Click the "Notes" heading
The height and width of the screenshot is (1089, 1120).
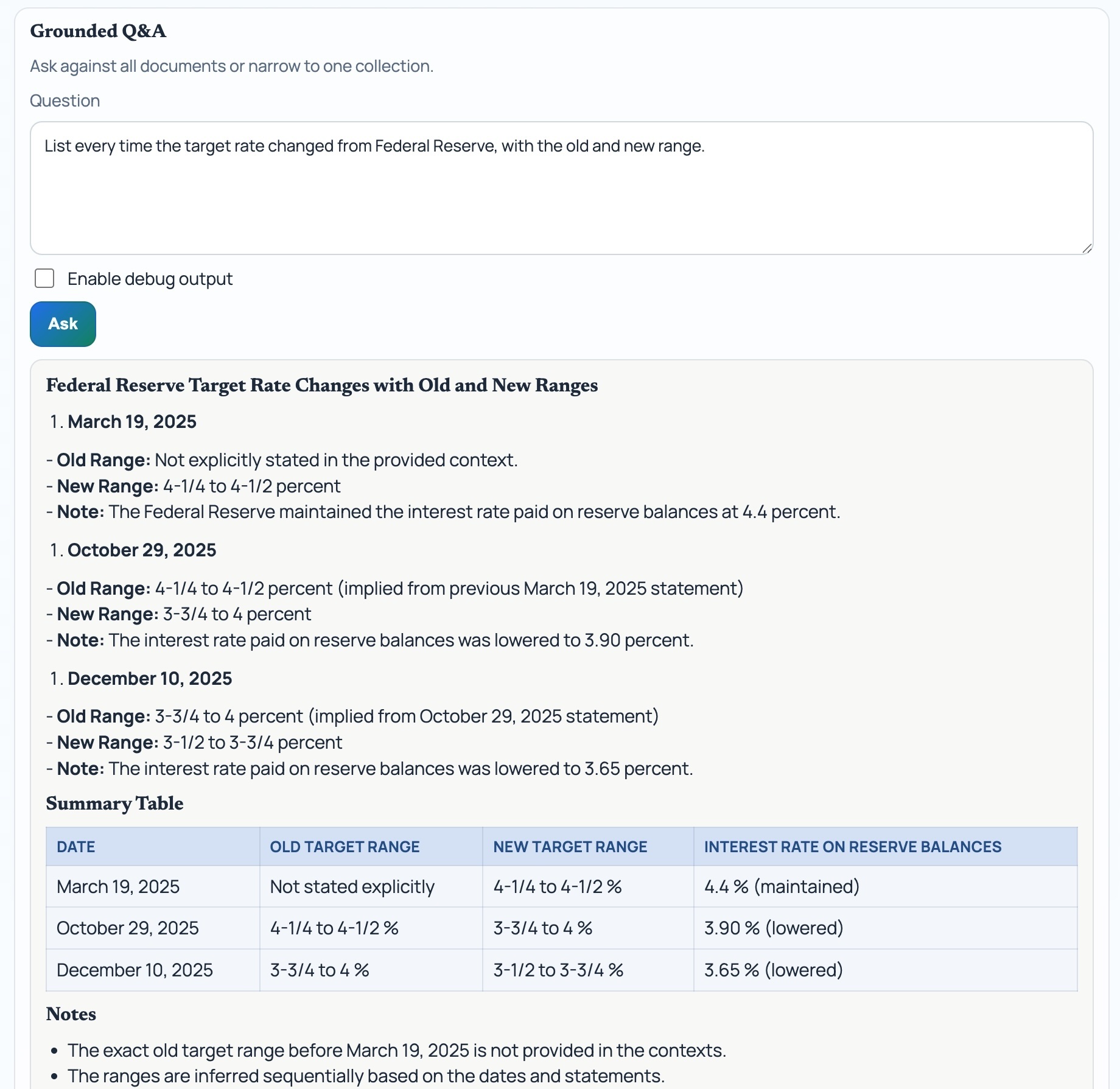coord(71,1014)
